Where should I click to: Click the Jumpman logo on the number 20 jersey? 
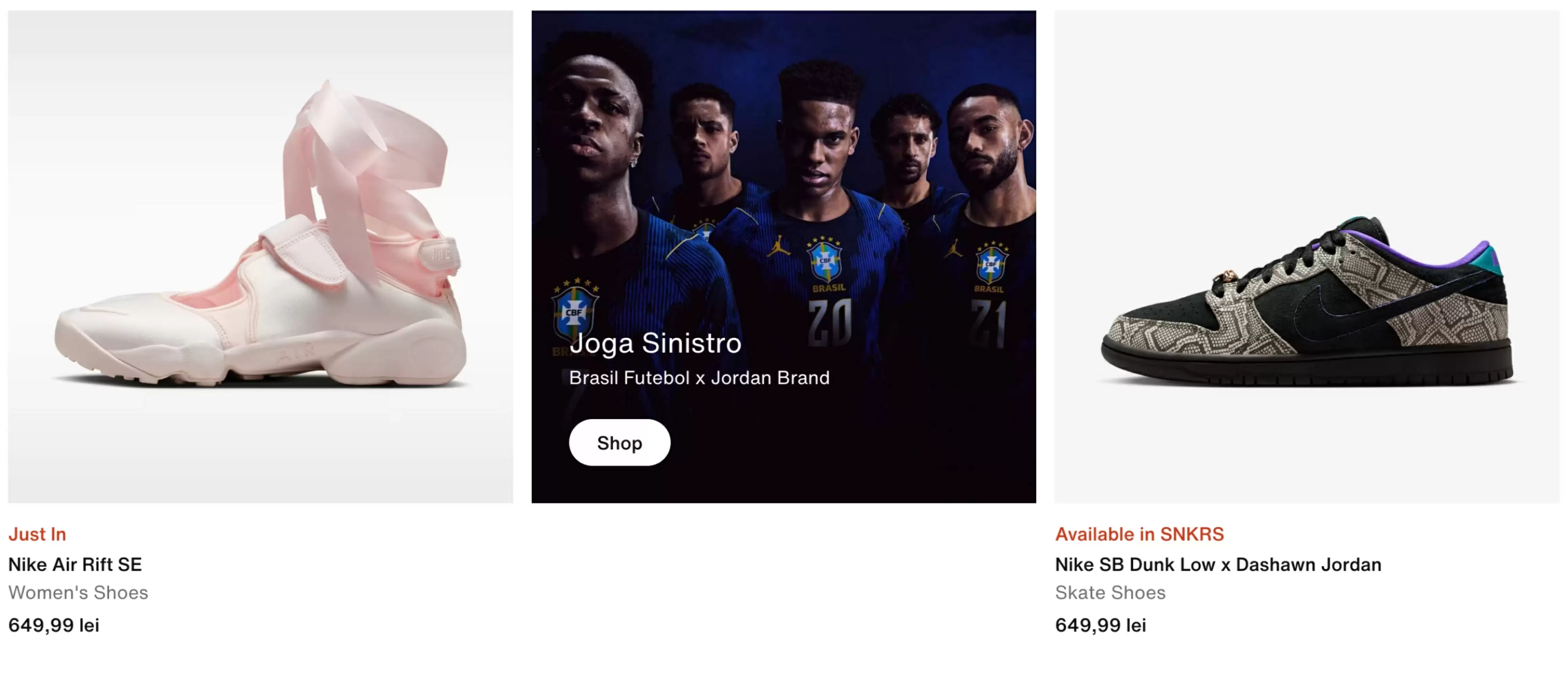coord(778,246)
